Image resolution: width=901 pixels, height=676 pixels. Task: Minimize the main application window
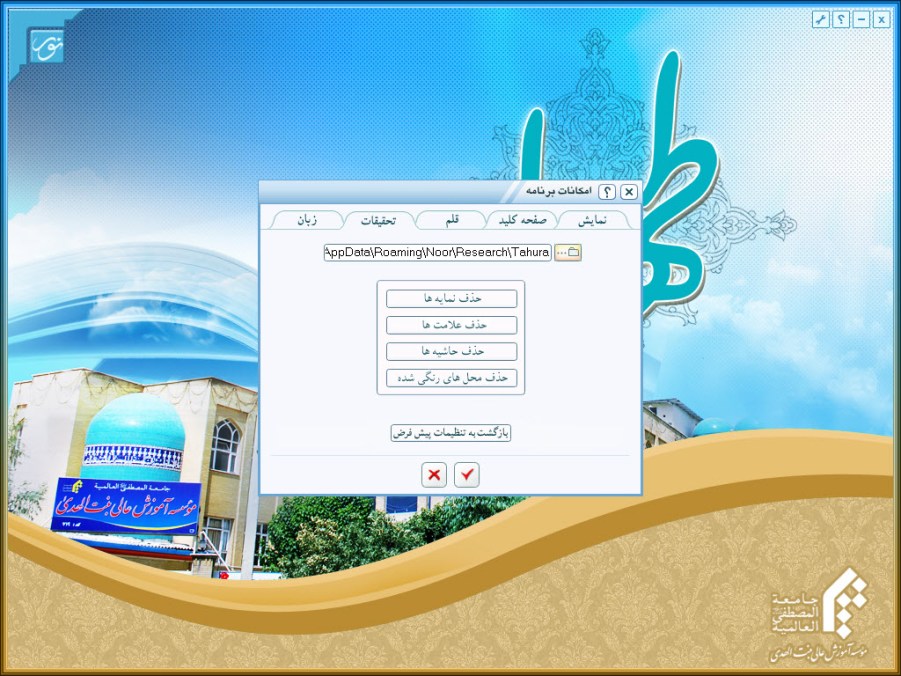click(861, 20)
